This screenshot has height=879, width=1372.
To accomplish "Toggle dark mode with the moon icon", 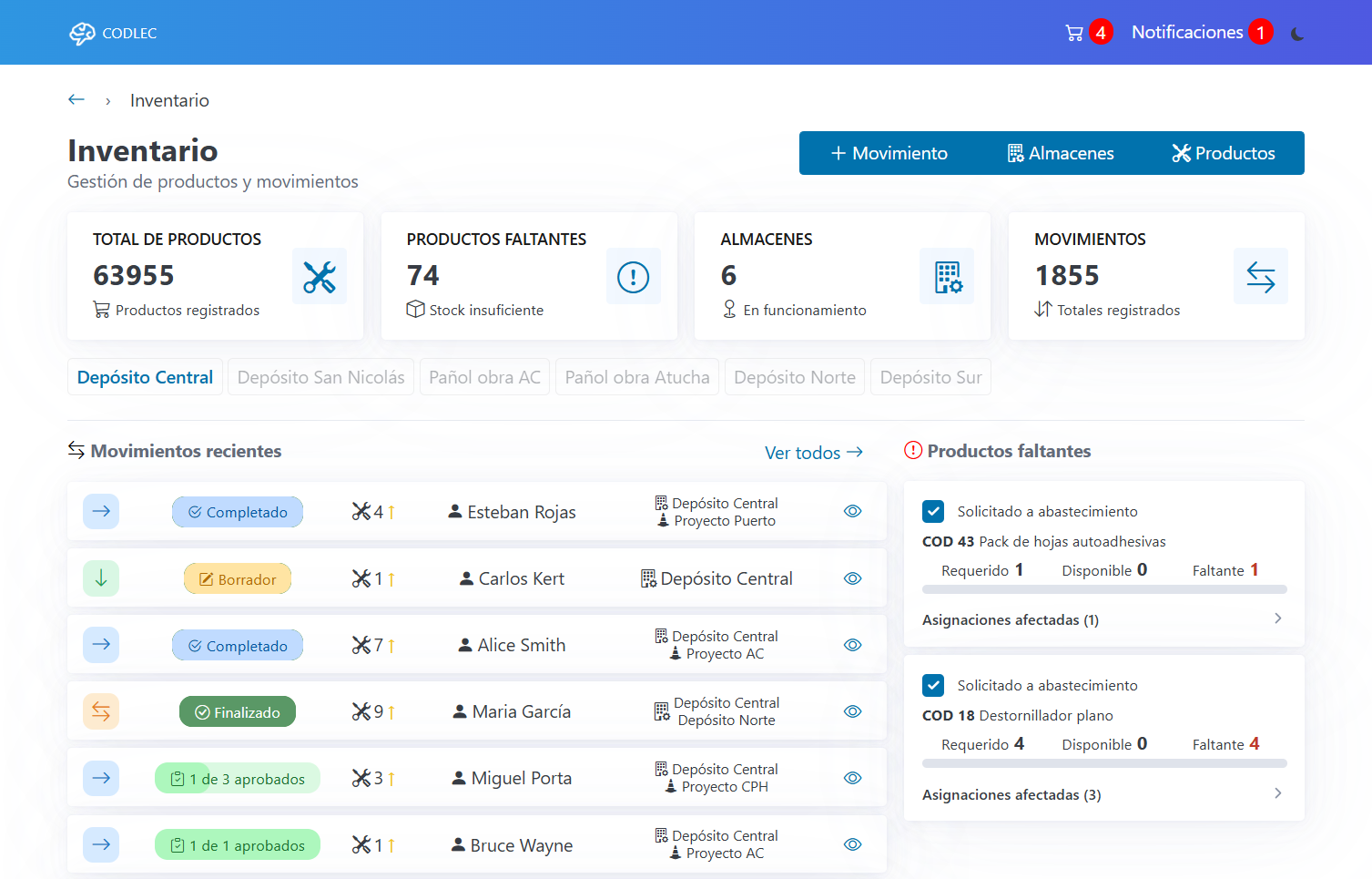I will pyautogui.click(x=1297, y=34).
